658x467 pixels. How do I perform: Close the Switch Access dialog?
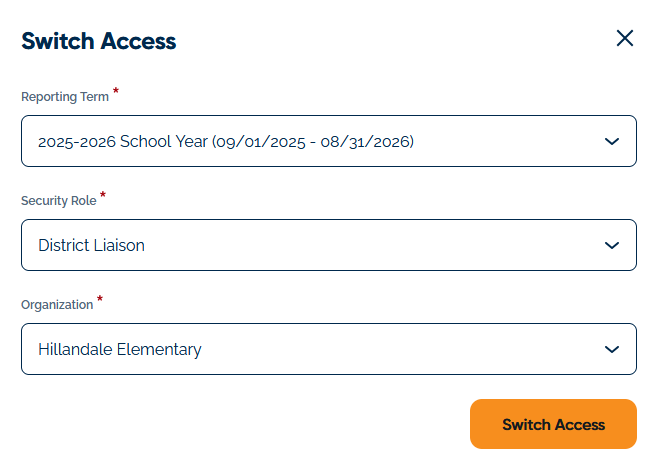tap(625, 39)
